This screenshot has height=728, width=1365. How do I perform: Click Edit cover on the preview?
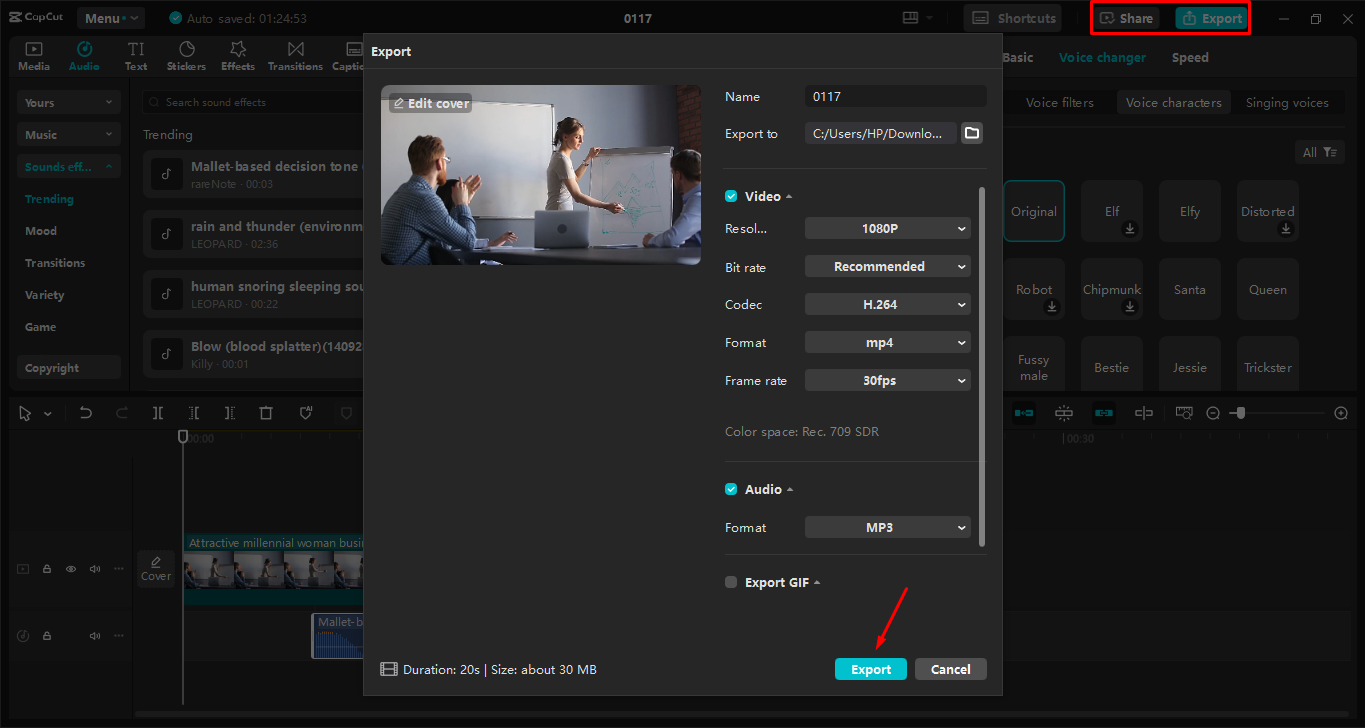[430, 103]
